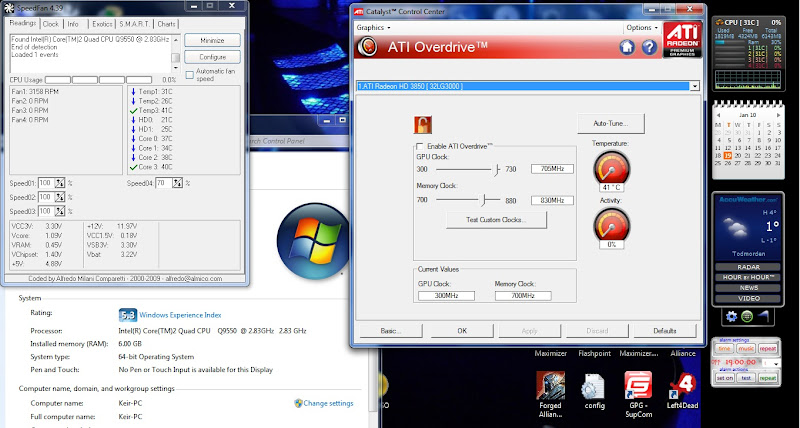Viewport: 800px width, 428px height.
Task: Toggle the upper repeat button in alarm settings
Action: click(768, 348)
